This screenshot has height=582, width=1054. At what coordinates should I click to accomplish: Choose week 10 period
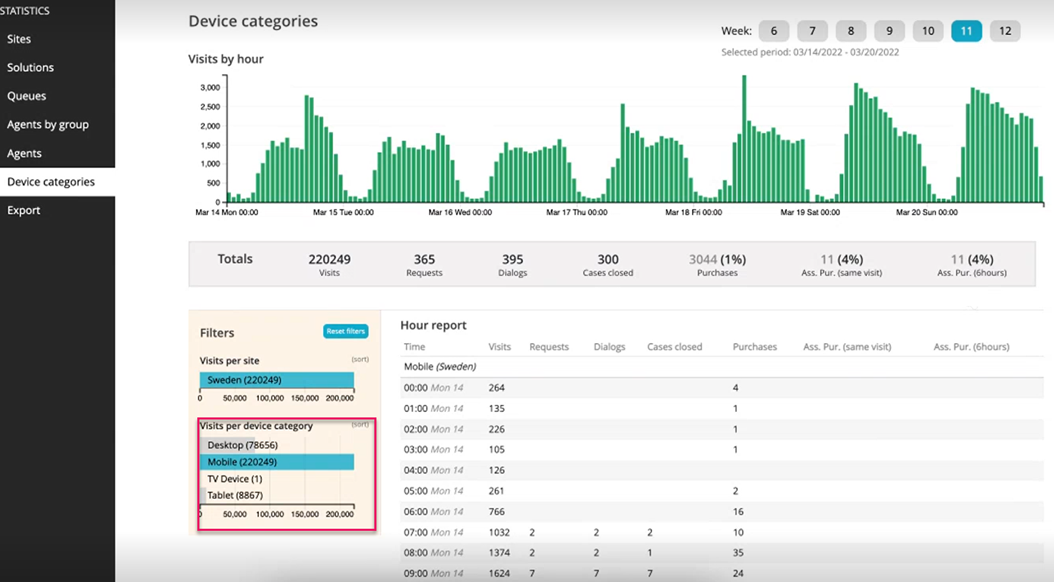pos(928,31)
